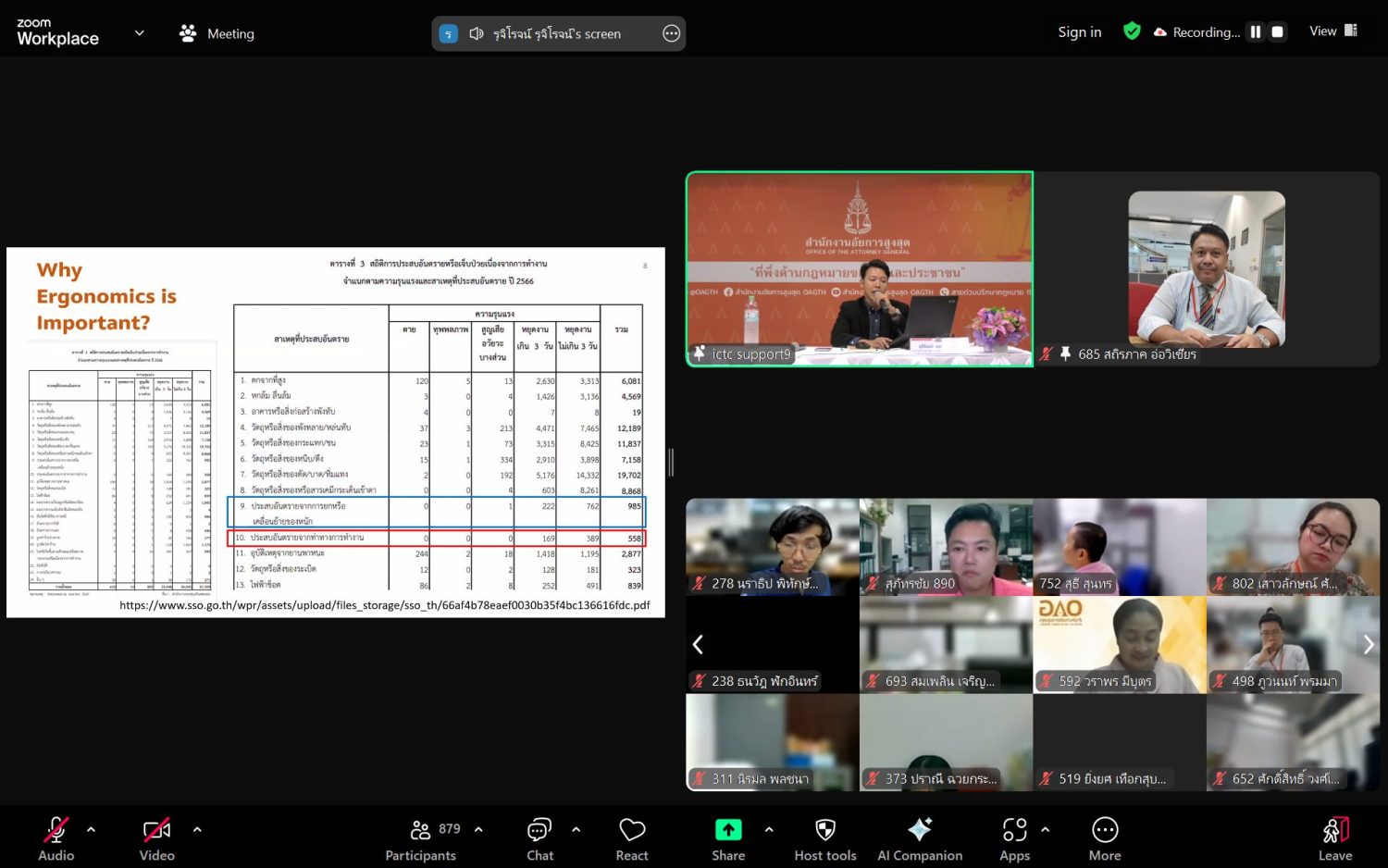Click Sign in
The width and height of the screenshot is (1388, 868).
pyautogui.click(x=1080, y=32)
